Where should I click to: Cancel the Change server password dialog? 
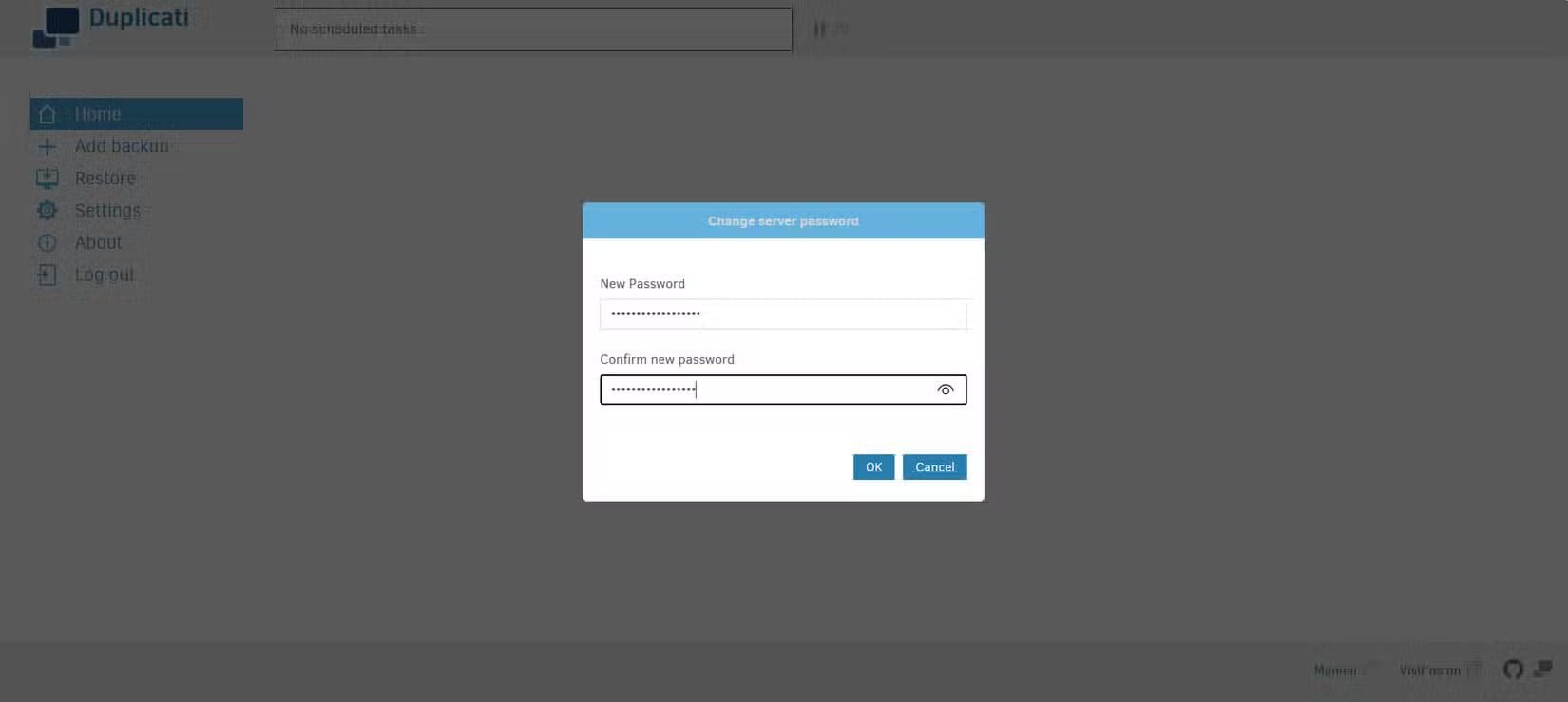(935, 466)
